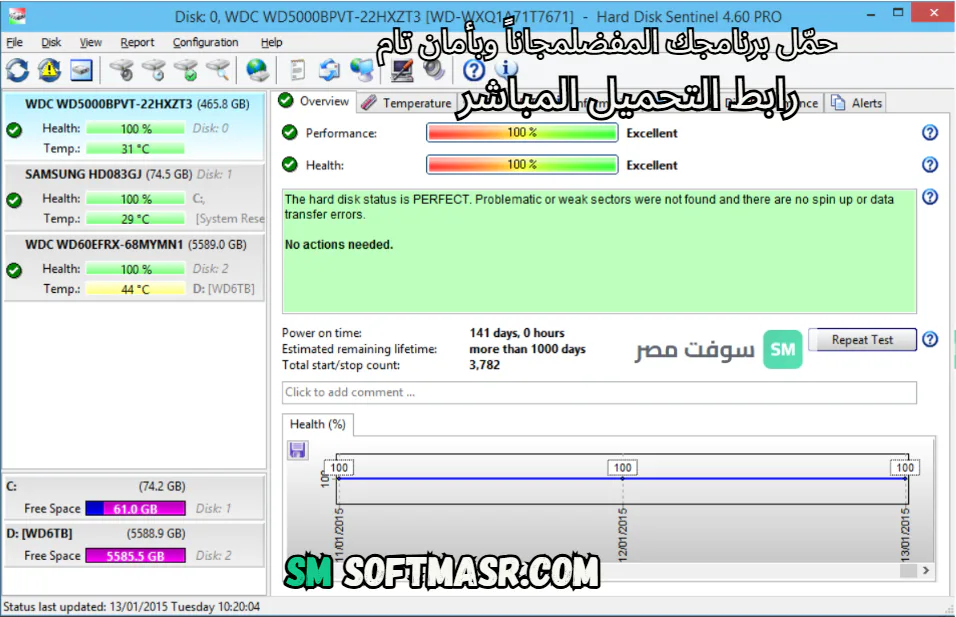Screen dimensions: 956x617
Task: Click the C: free space 61.0 GB bar
Action: [x=135, y=508]
